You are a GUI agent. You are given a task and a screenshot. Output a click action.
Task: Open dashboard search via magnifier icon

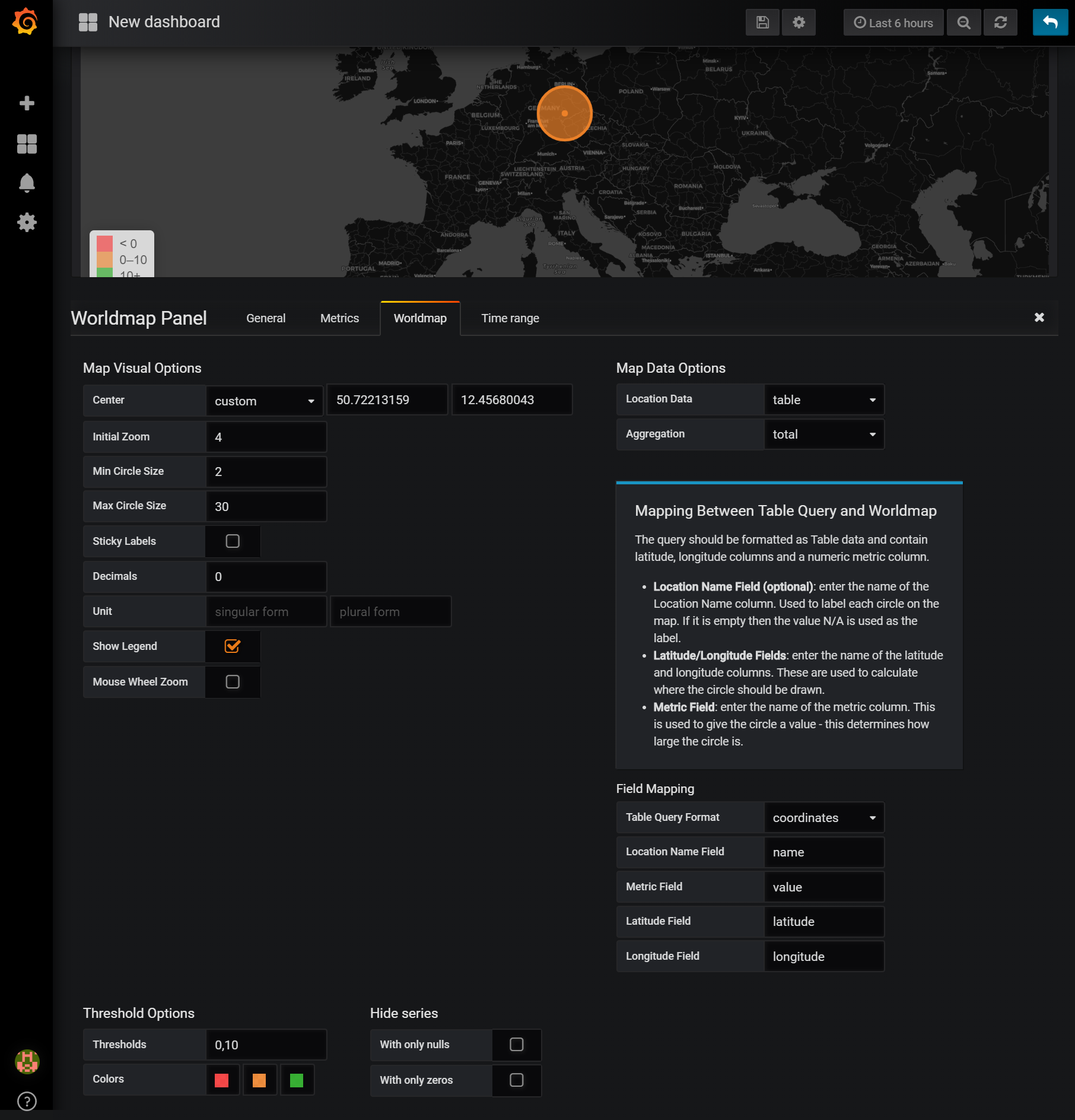963,22
